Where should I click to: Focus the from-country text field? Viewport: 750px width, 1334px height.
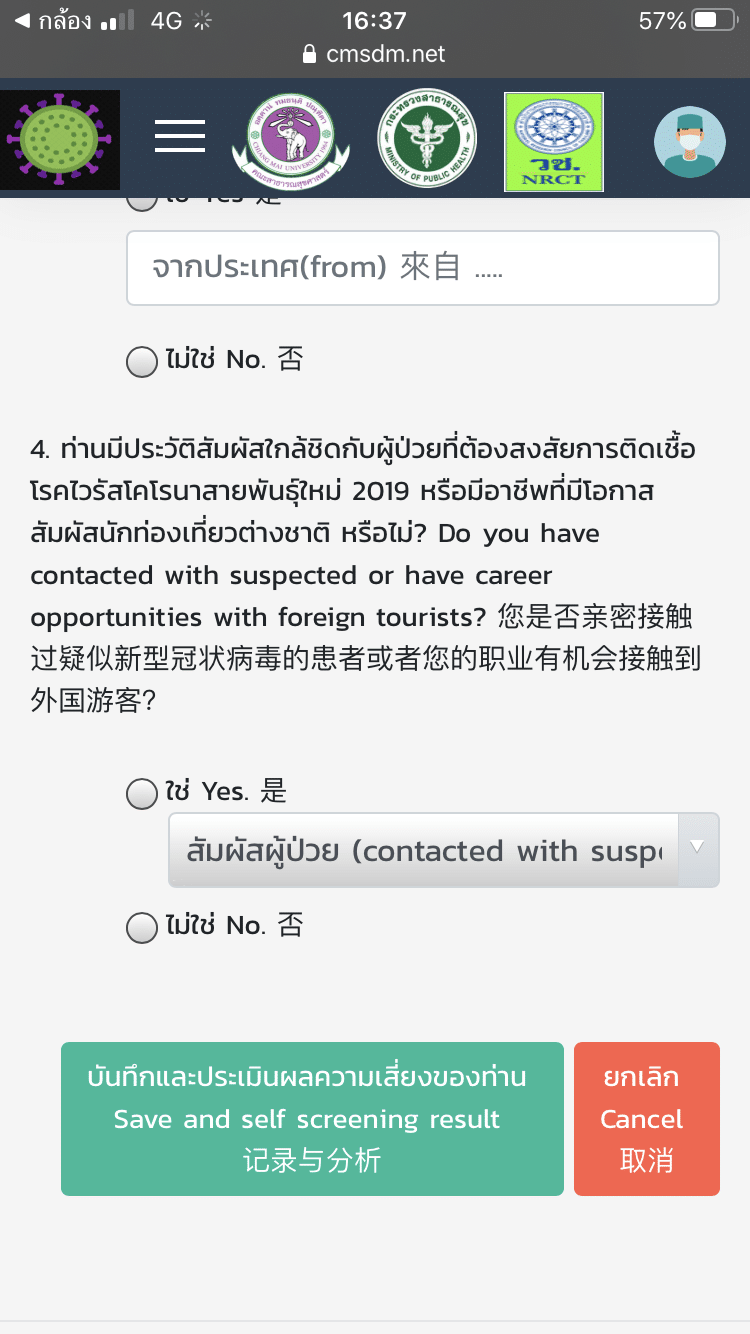pos(422,268)
